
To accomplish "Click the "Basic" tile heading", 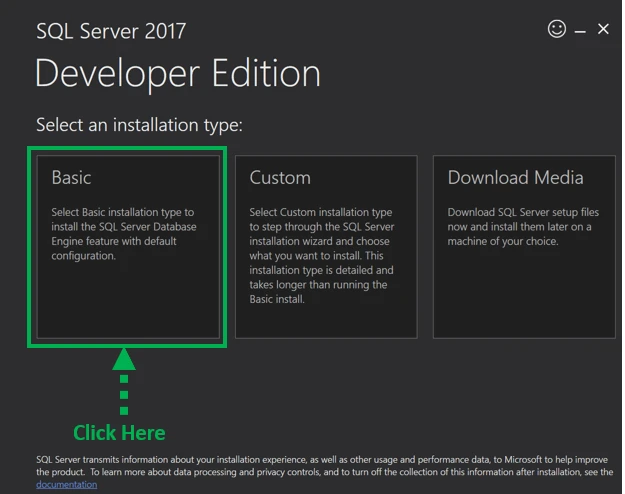I will 71,178.
